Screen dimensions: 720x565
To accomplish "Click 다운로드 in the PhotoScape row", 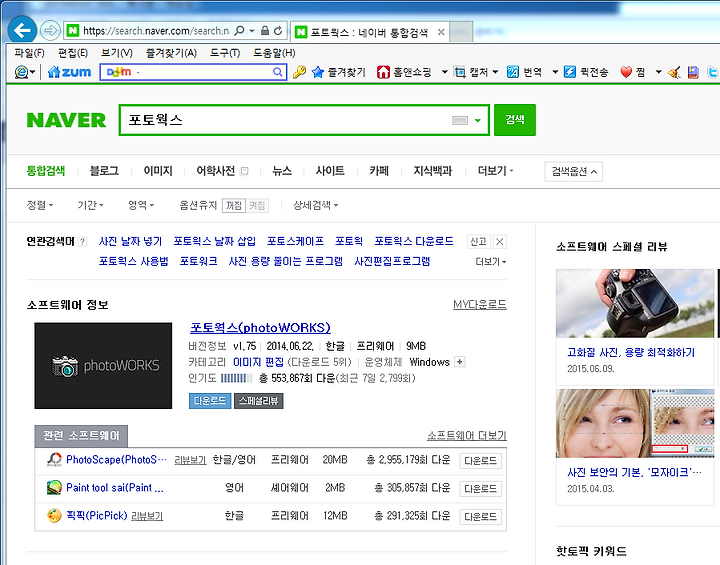I will 480,461.
